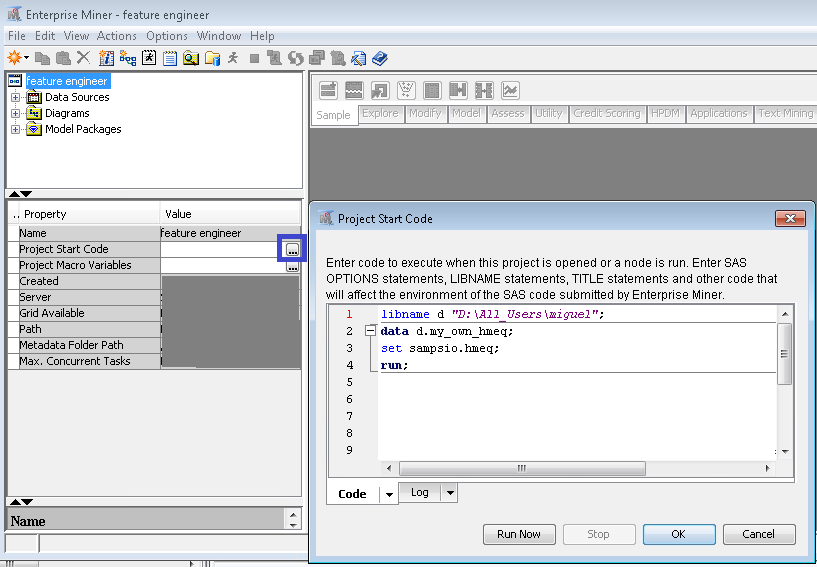Click the Run path running-man icon

[x=233, y=57]
